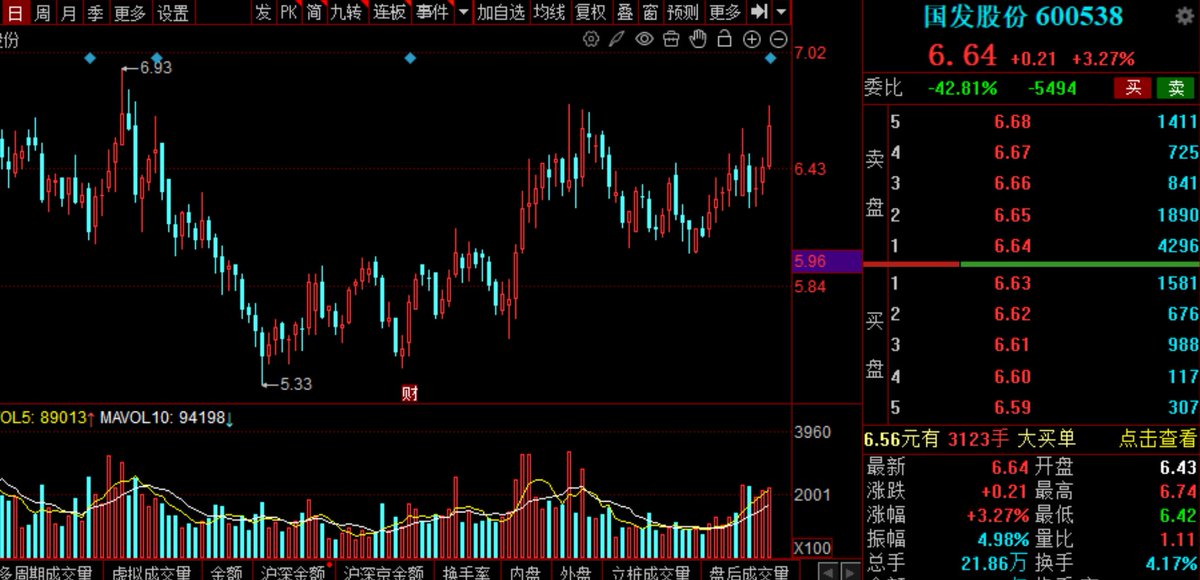Screen dimensions: 1200x580
Task: Switch to the monthly 月 period tab
Action: [x=68, y=12]
